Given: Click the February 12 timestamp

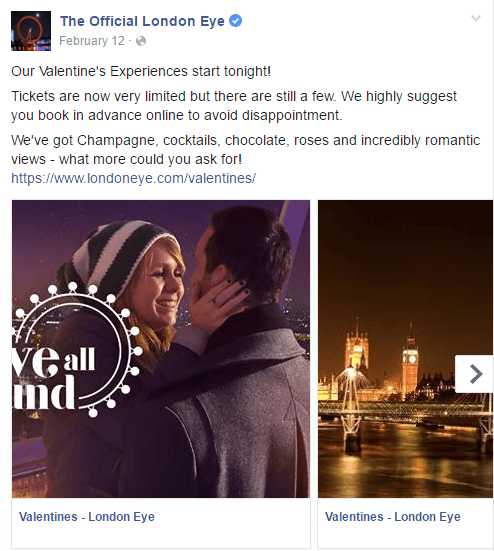Looking at the screenshot, I should click(x=92, y=41).
